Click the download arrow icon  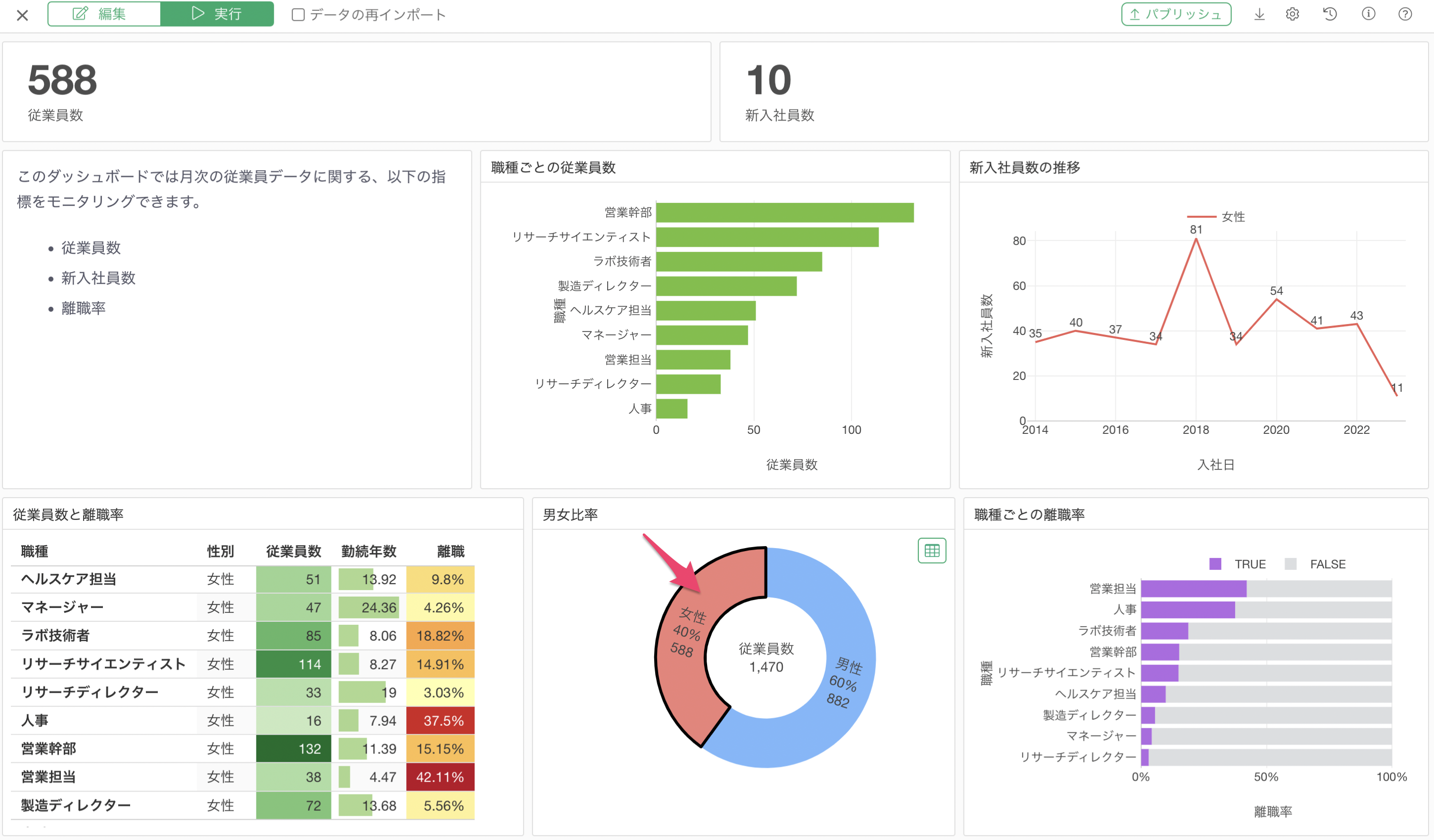[1259, 14]
